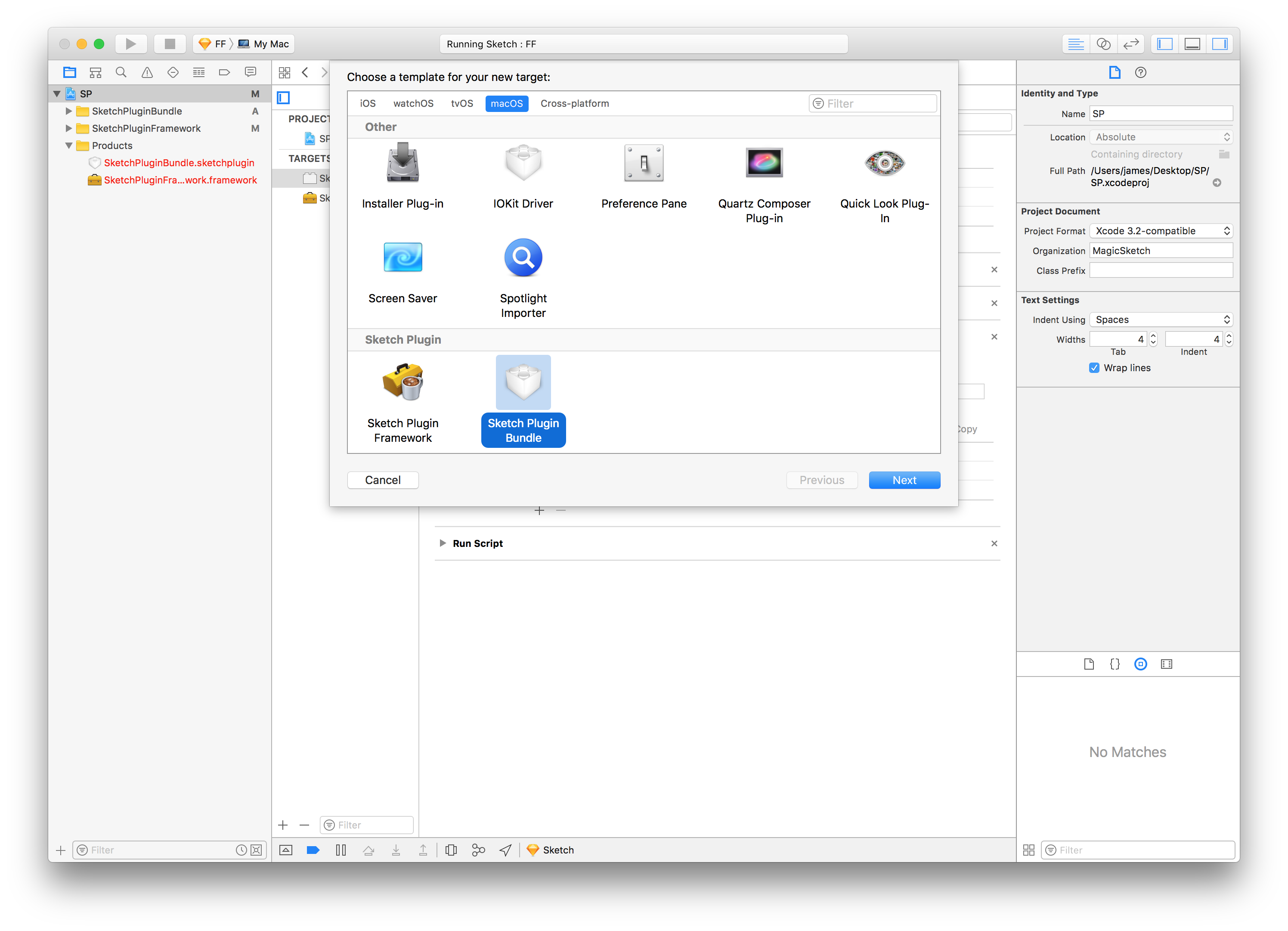Image resolution: width=1288 pixels, height=931 pixels.
Task: Open the Version editor in toolbar
Action: pos(1131,44)
